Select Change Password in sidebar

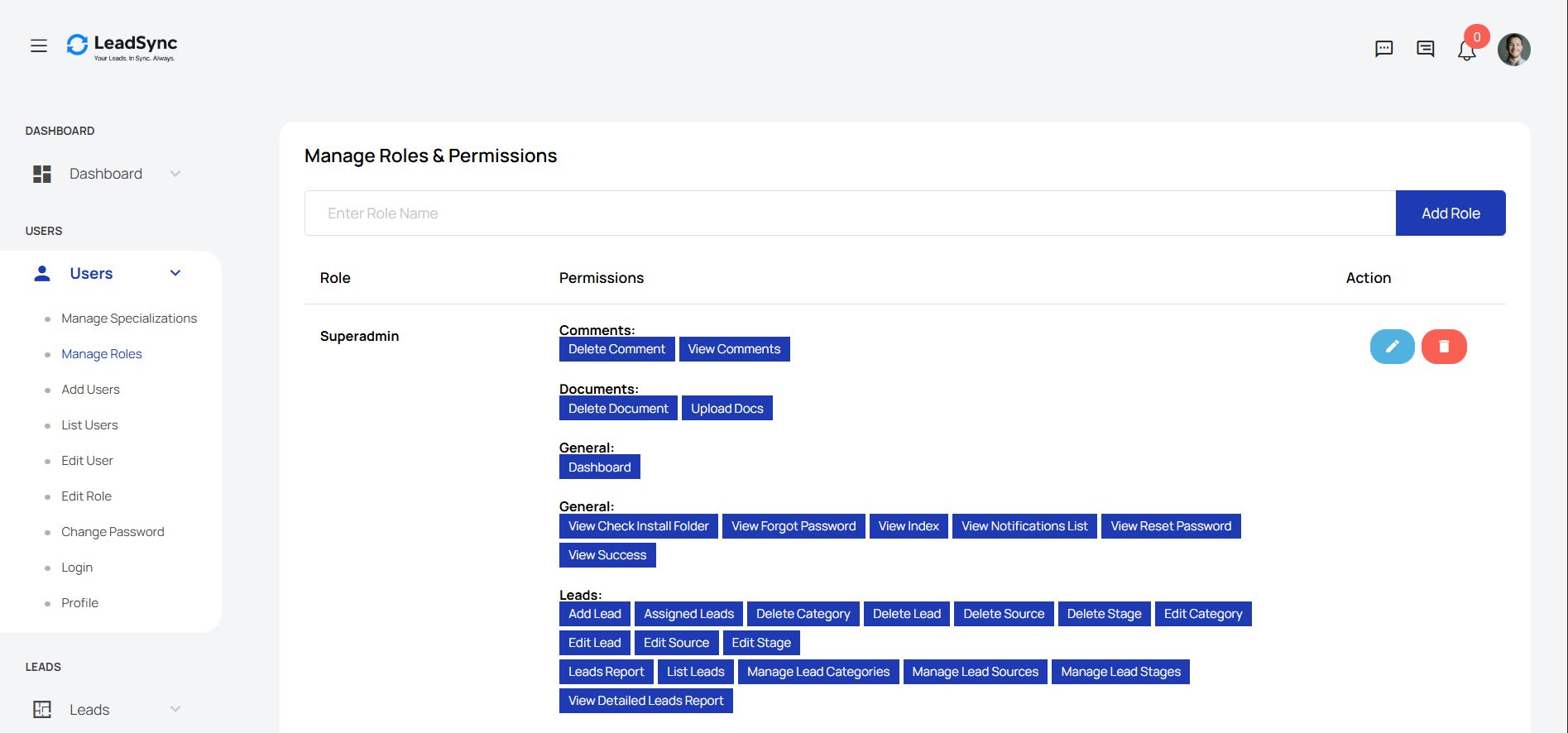(x=113, y=532)
